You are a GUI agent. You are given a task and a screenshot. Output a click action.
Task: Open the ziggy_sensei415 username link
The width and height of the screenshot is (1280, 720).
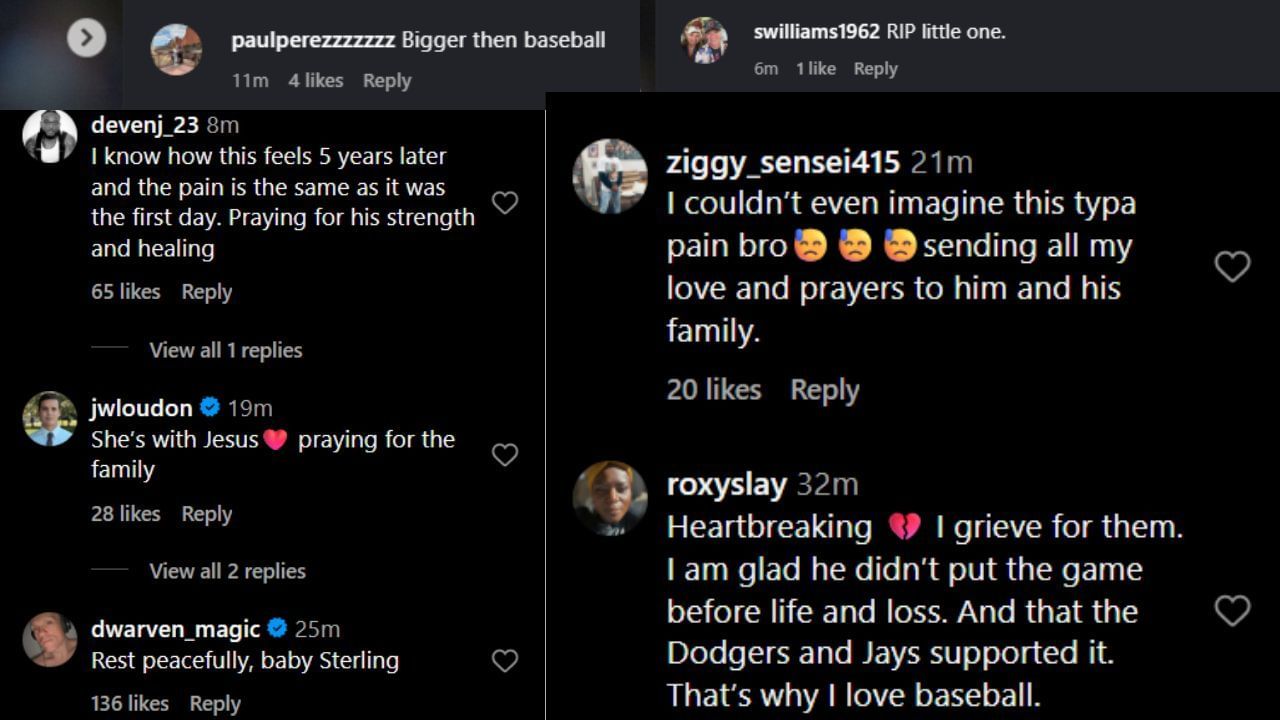(783, 162)
